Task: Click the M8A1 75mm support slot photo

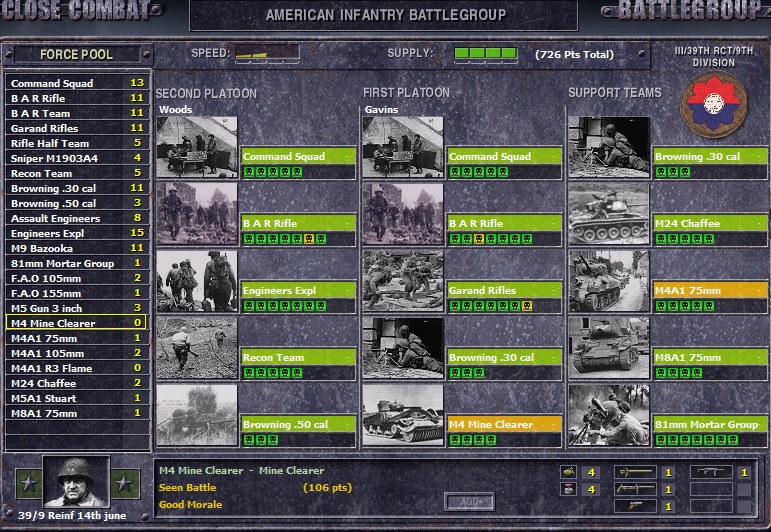Action: 609,348
